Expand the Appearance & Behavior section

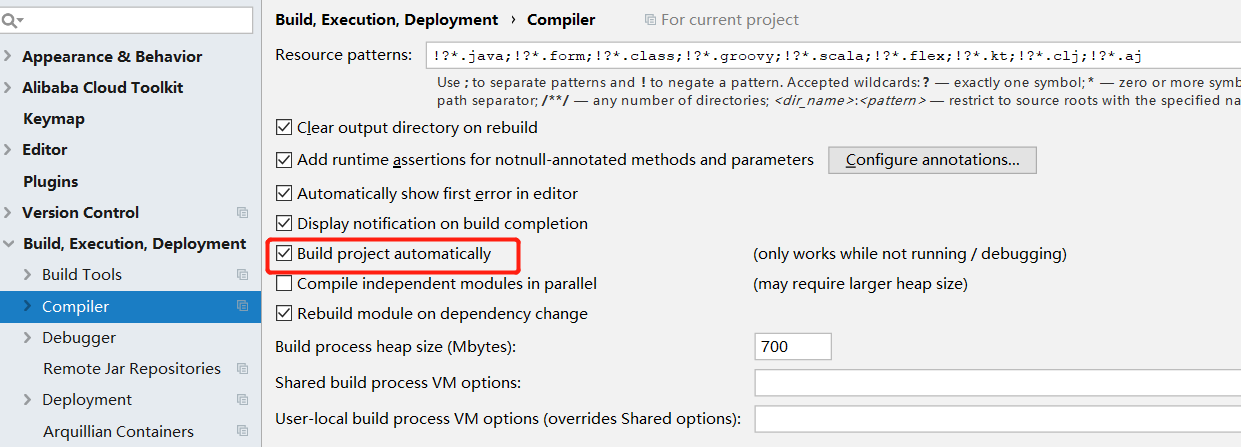pyautogui.click(x=9, y=57)
